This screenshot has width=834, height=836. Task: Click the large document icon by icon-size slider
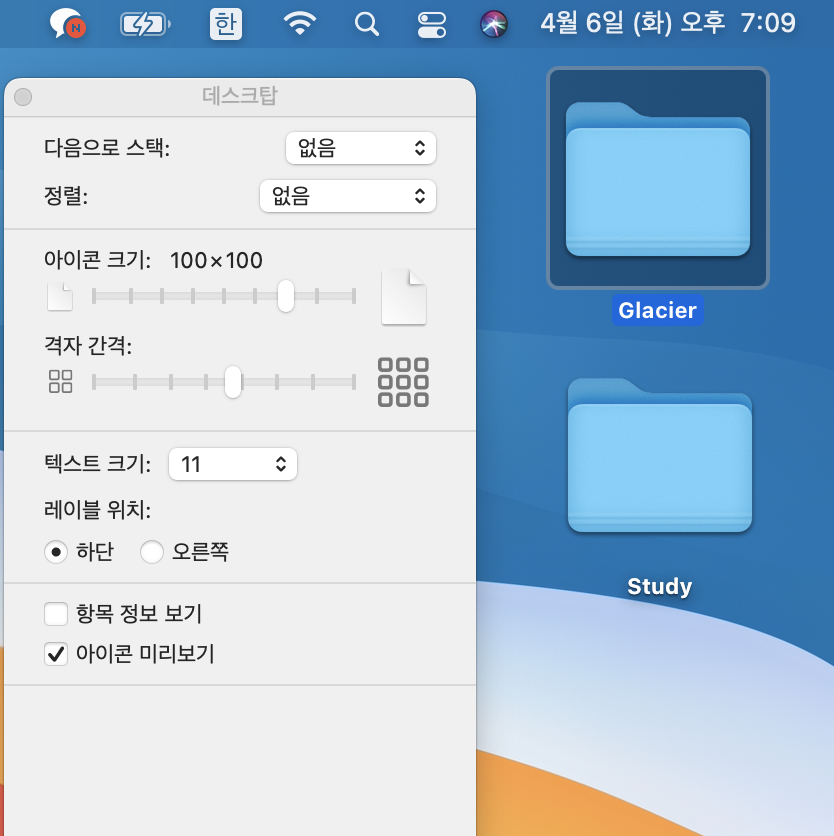click(x=404, y=296)
